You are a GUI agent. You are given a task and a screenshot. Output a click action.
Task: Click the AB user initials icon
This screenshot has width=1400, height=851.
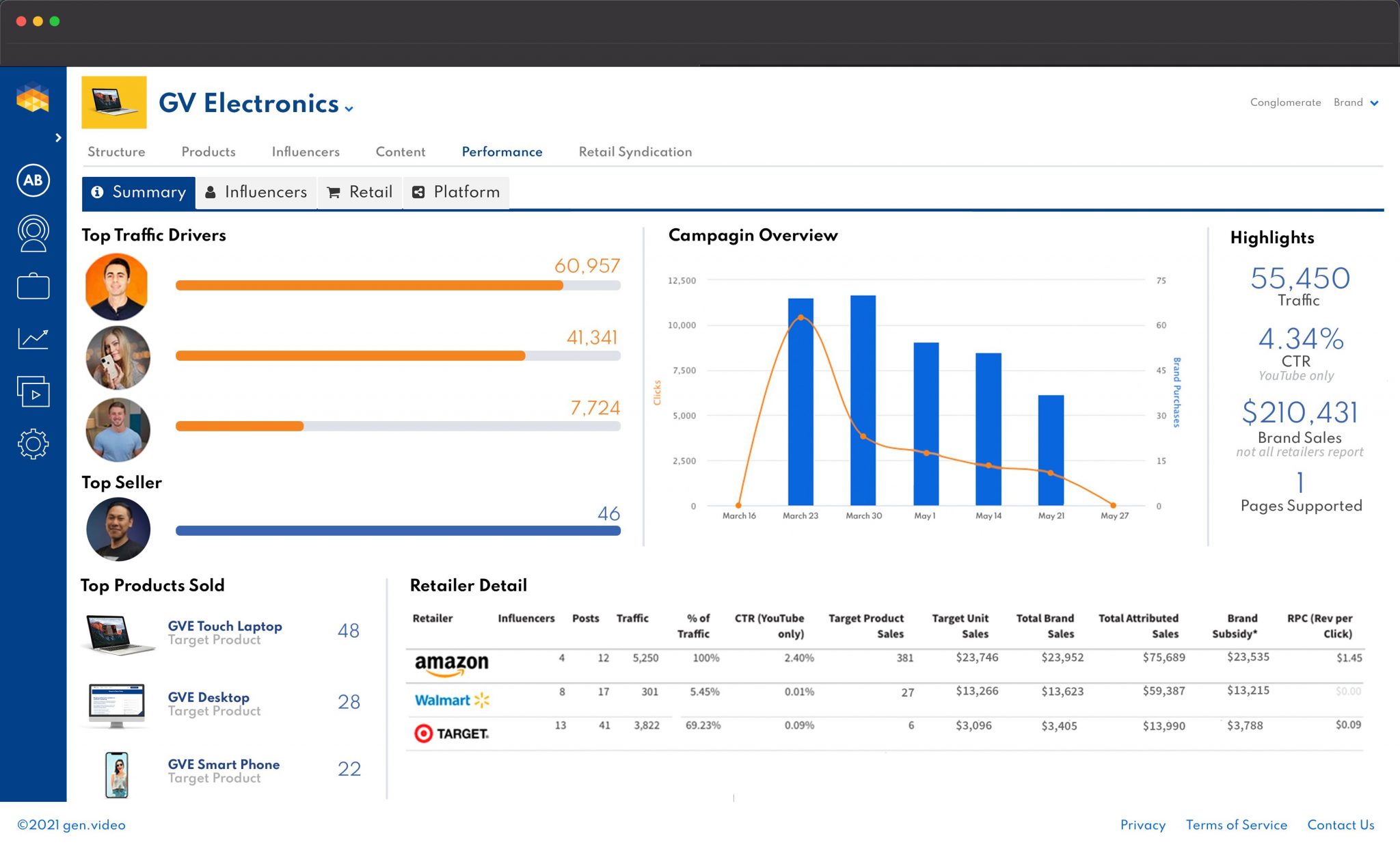[x=33, y=180]
